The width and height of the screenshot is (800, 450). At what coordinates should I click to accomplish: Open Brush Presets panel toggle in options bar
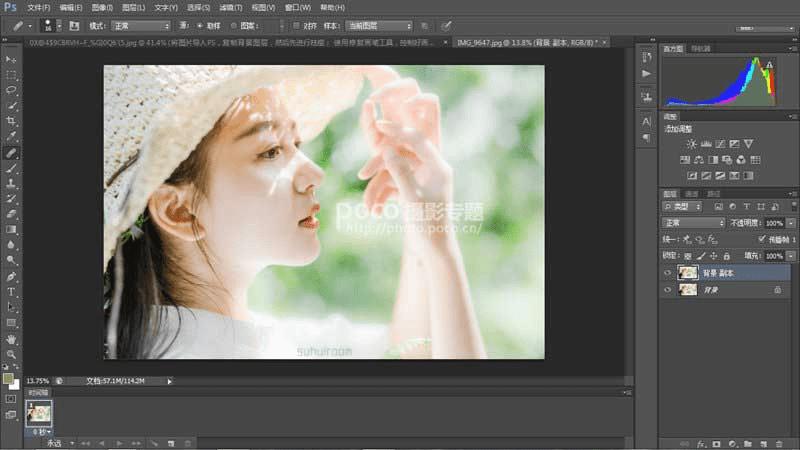pos(74,26)
